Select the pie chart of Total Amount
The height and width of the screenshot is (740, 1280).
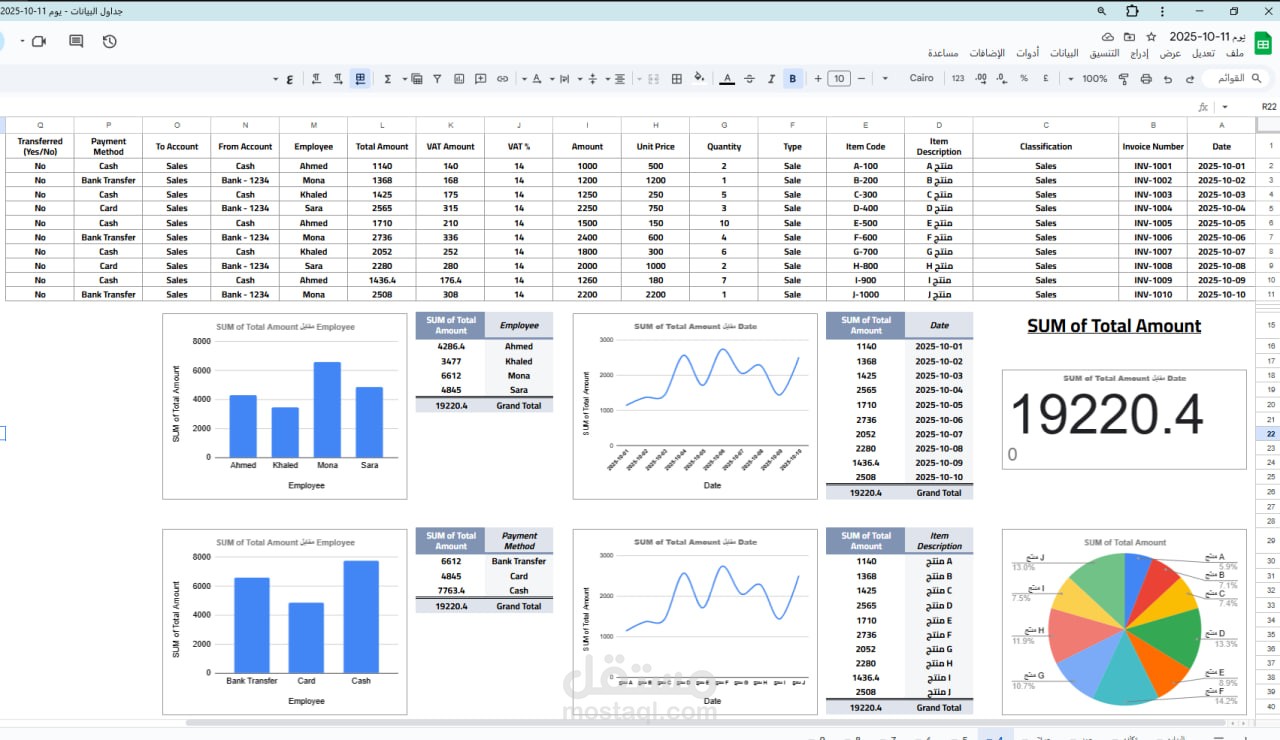[x=1124, y=622]
